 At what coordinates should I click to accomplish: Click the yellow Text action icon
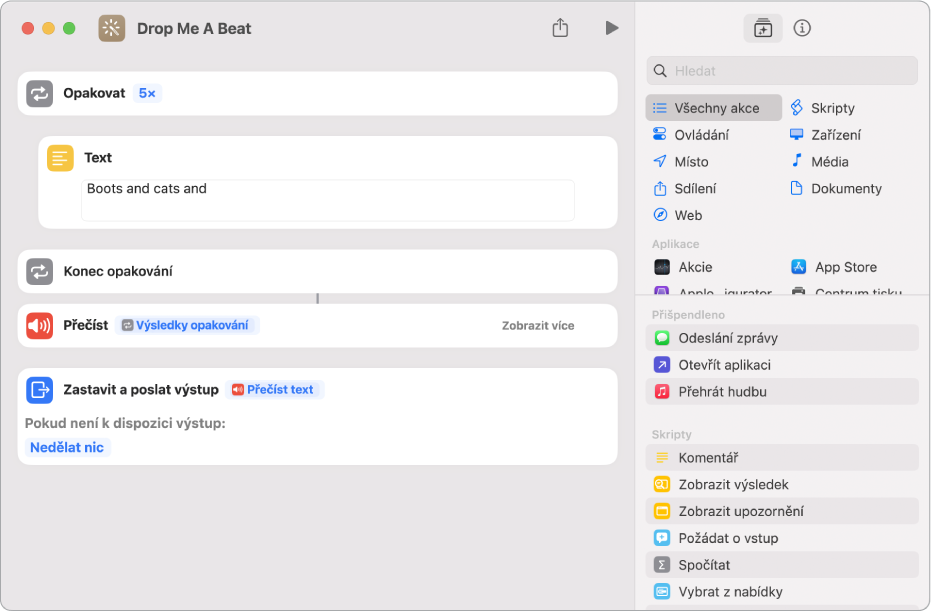60,158
